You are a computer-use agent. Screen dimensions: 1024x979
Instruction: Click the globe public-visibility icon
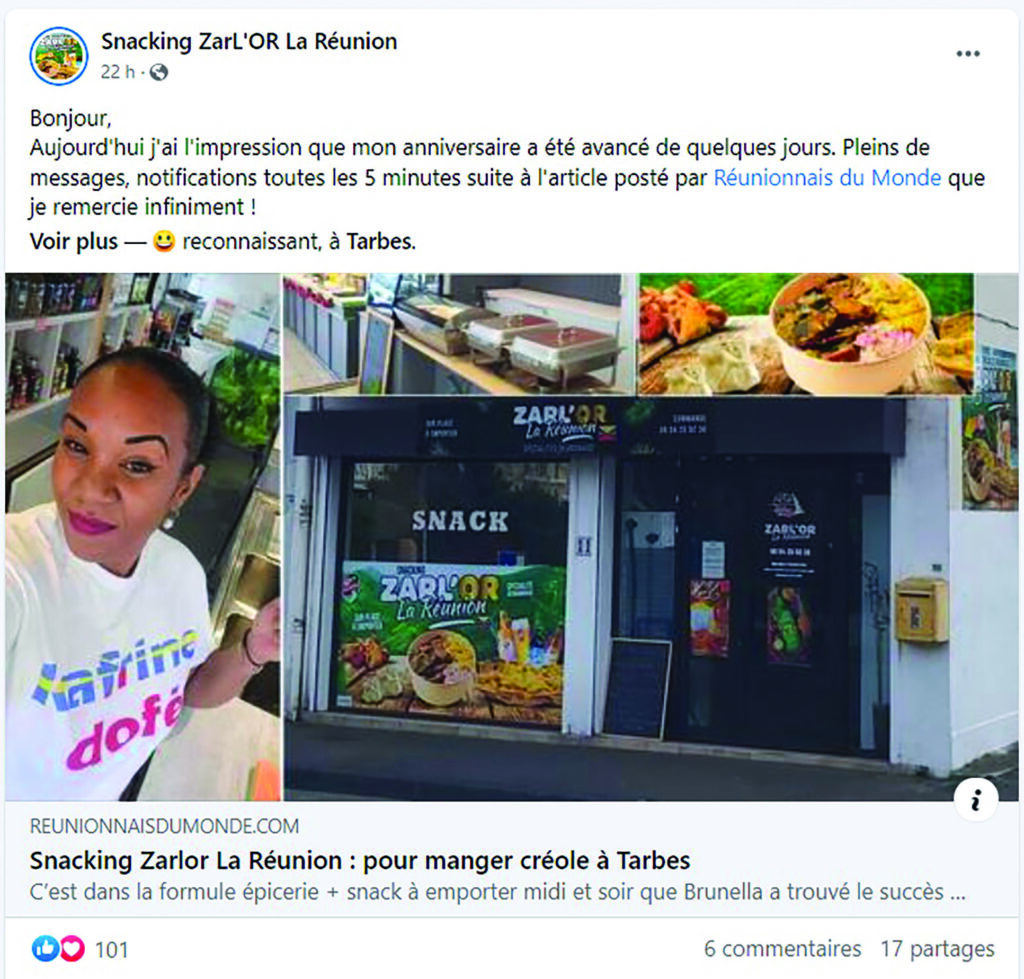pos(159,72)
